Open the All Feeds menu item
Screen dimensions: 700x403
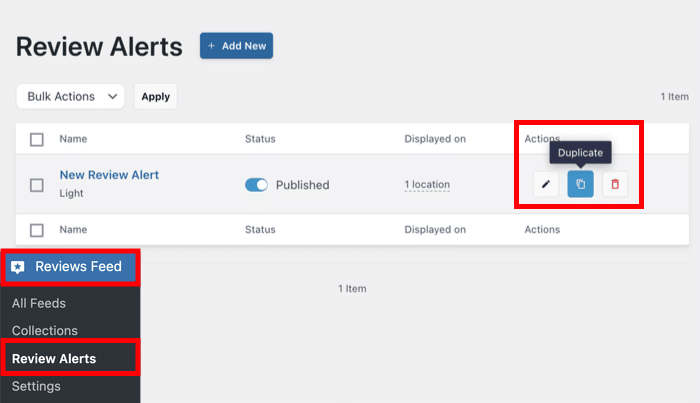pos(39,303)
